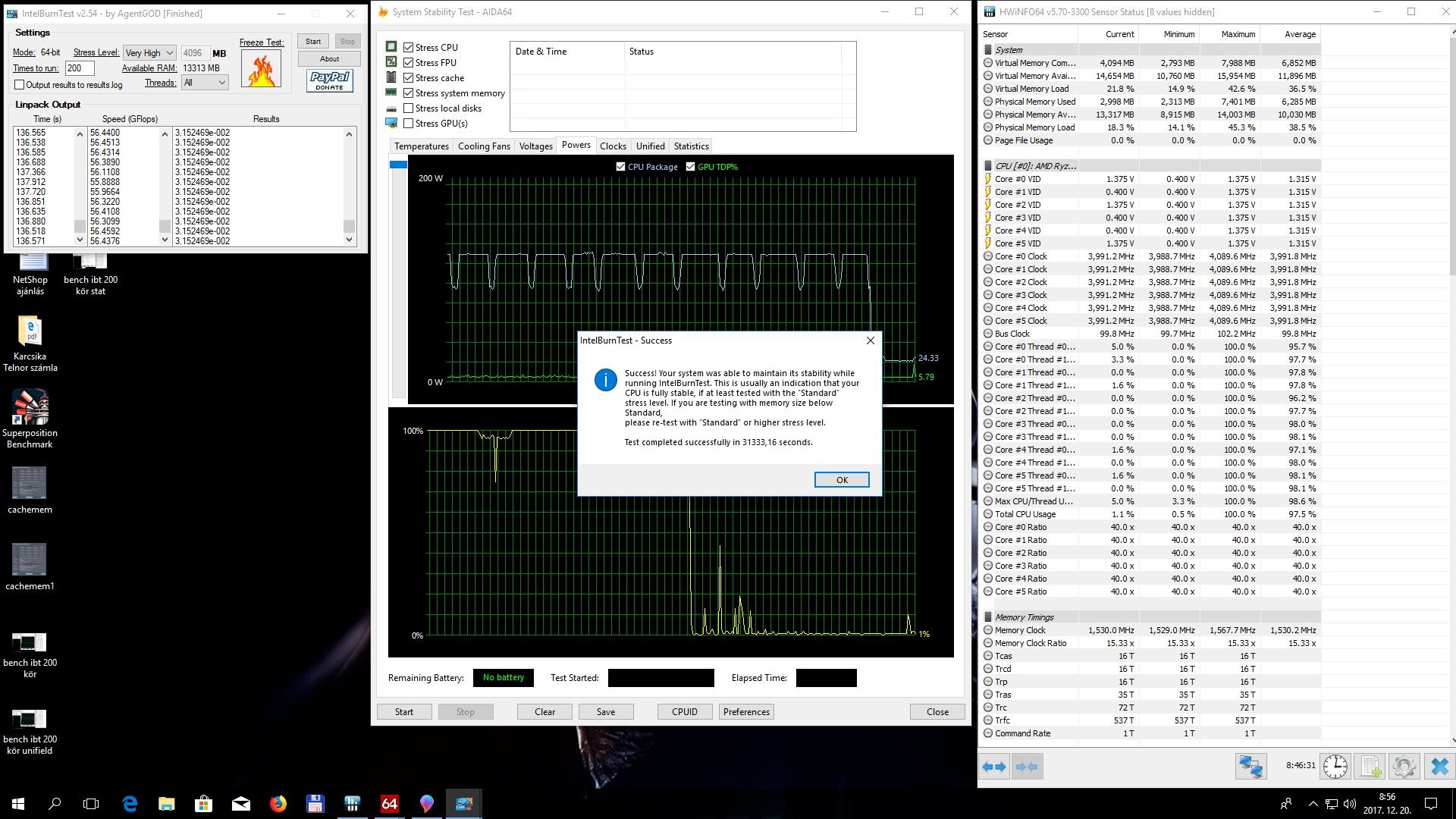
Task: Collapse the CPU [#0]: AMD Ryzen sensor group
Action: point(988,165)
